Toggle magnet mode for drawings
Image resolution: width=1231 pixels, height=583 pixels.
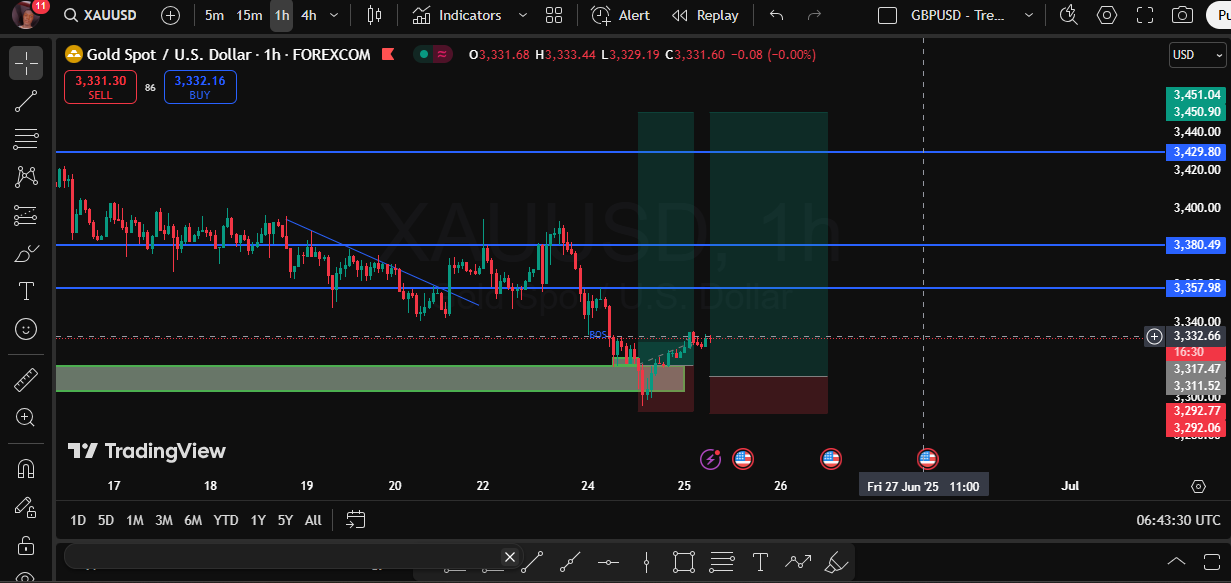26,468
